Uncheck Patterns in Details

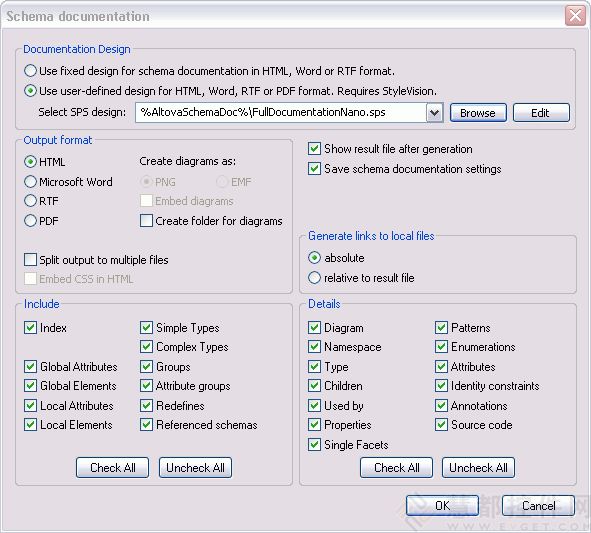tap(441, 328)
